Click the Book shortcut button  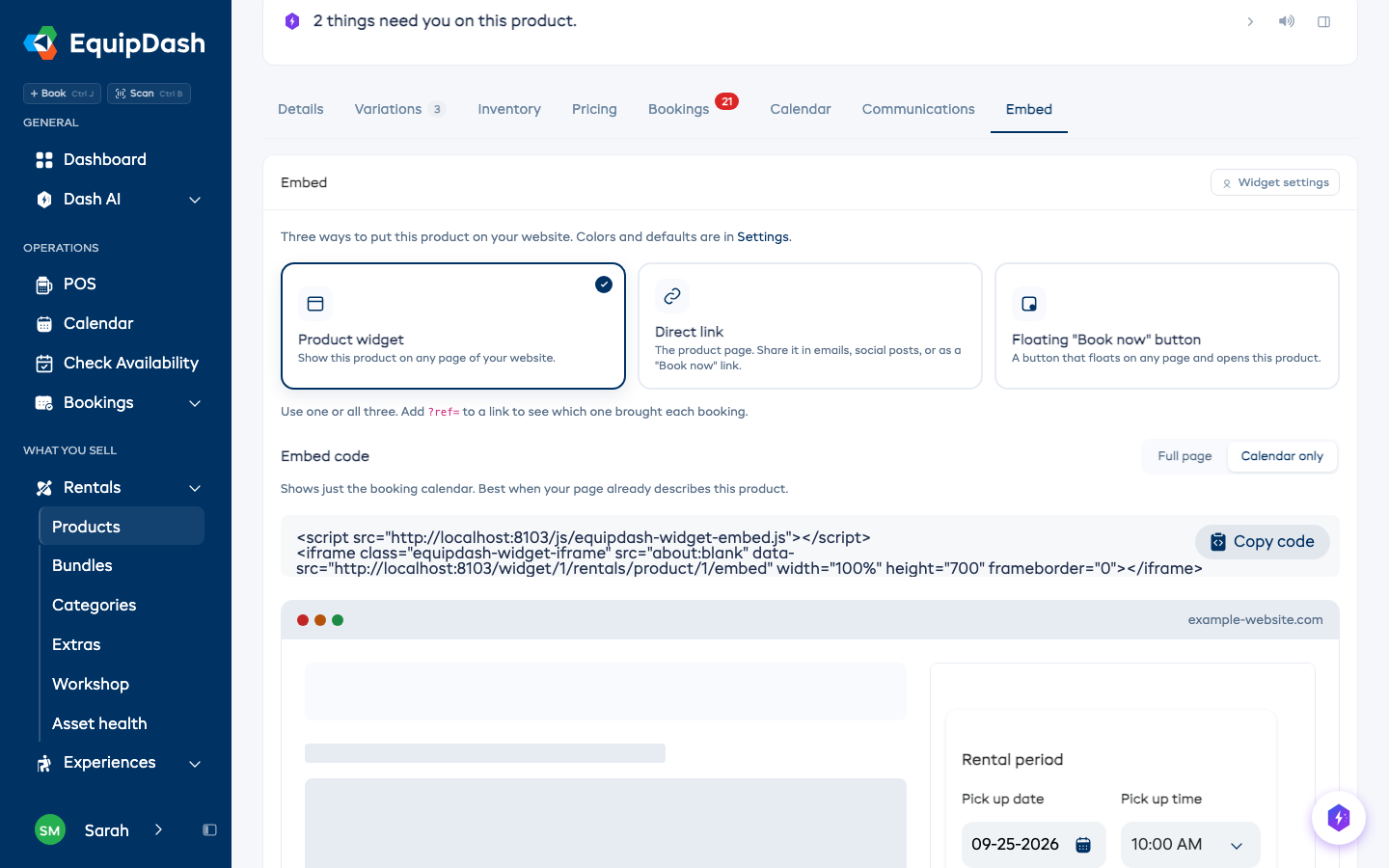tap(62, 94)
